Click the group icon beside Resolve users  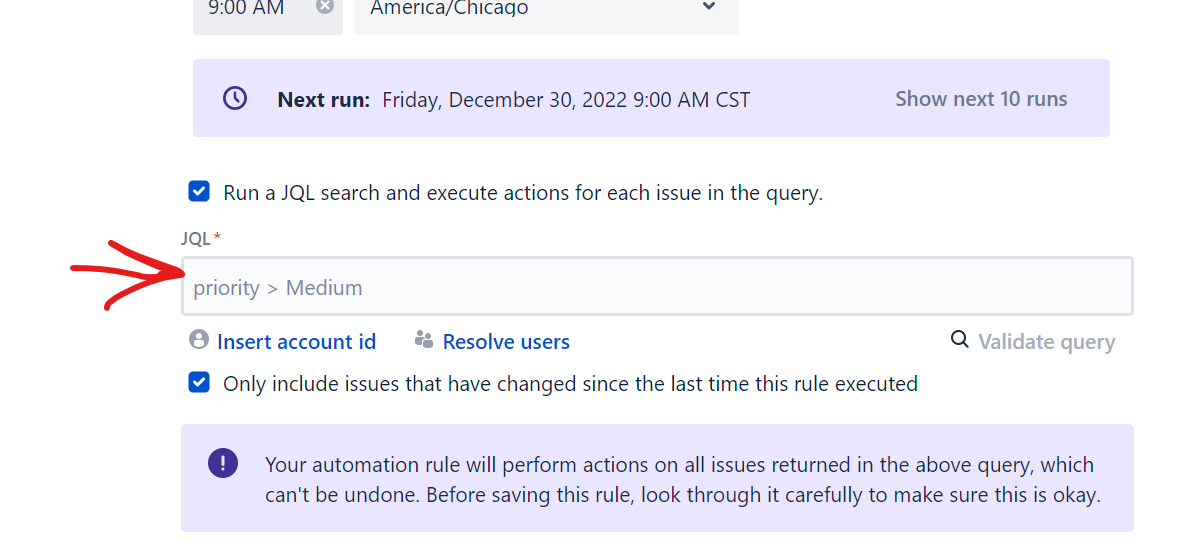(424, 340)
